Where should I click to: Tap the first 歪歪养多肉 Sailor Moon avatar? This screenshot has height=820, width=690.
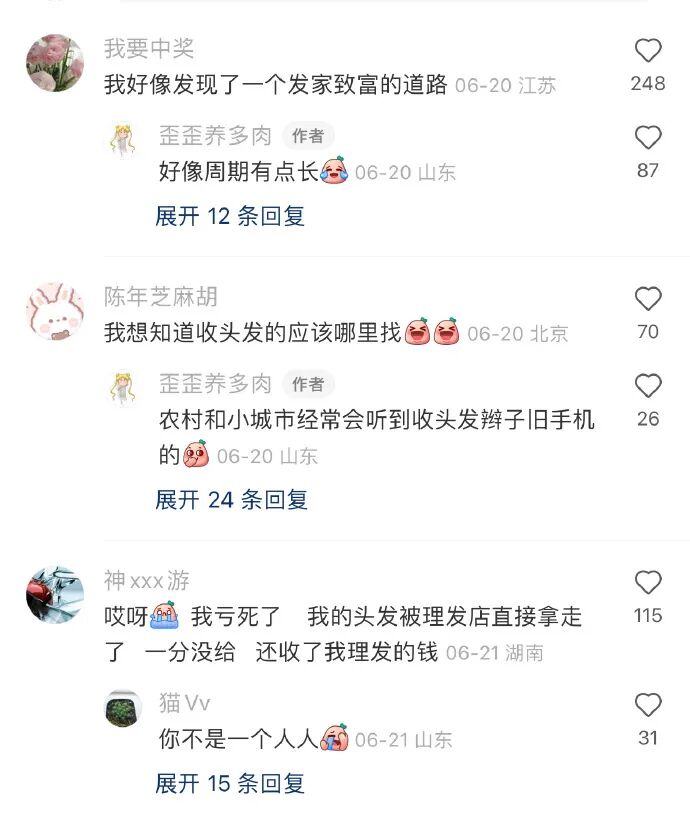(123, 141)
